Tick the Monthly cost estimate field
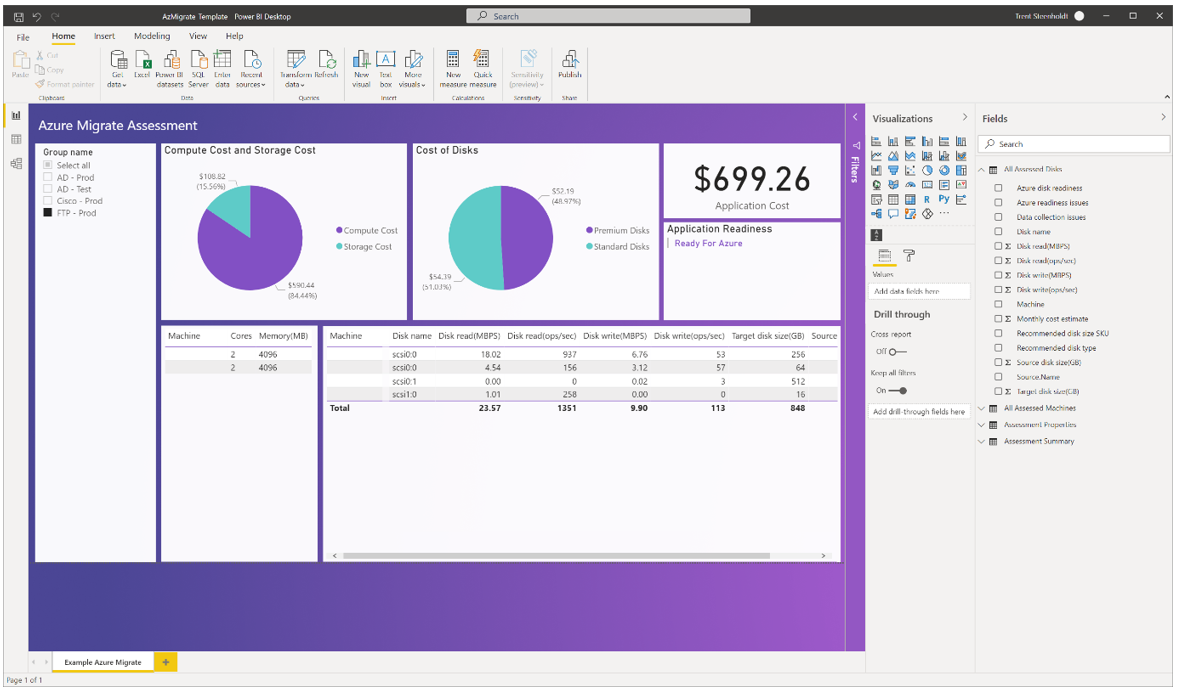This screenshot has height=692, width=1178. [998, 319]
